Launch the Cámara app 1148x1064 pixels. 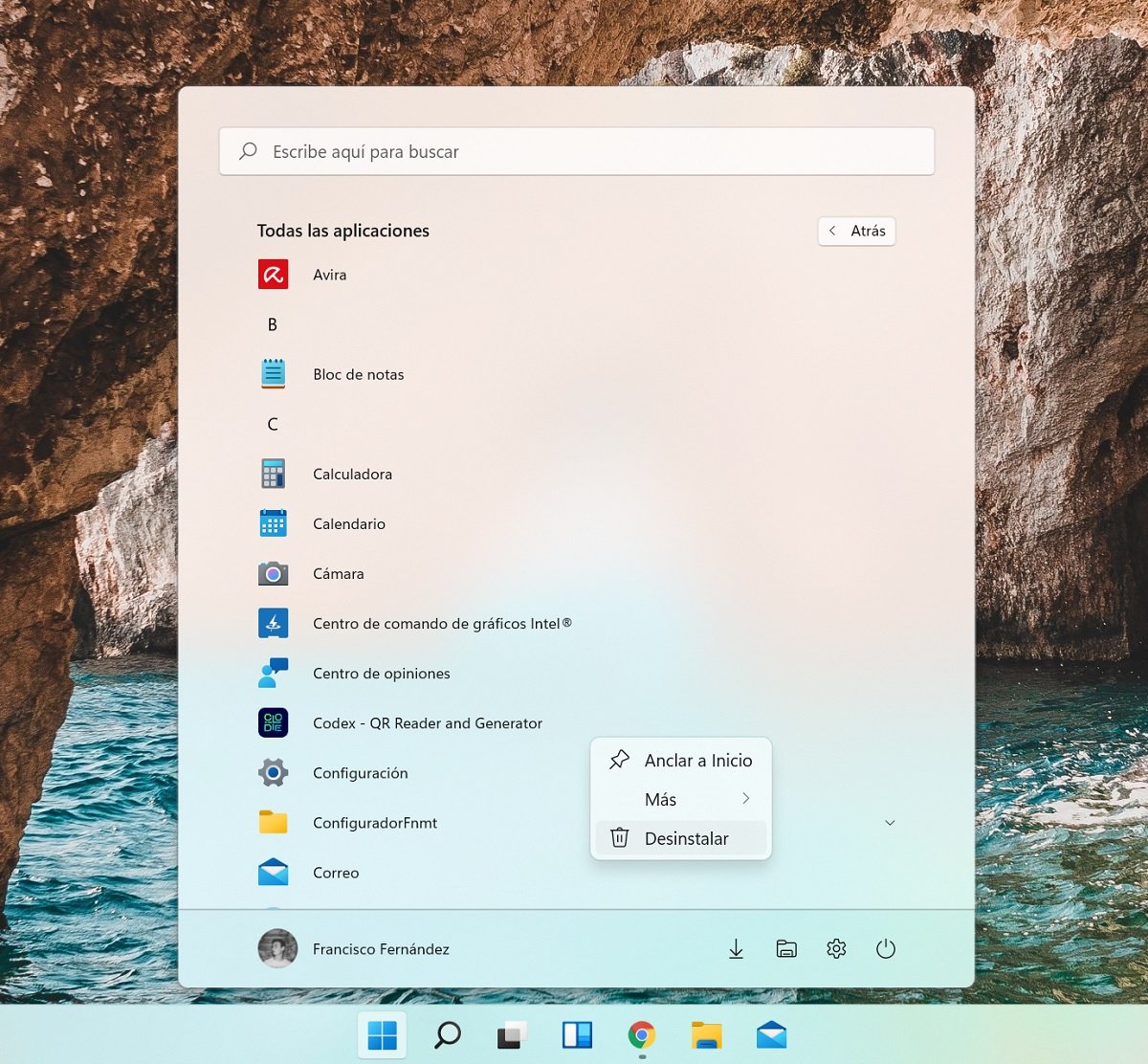tap(338, 573)
